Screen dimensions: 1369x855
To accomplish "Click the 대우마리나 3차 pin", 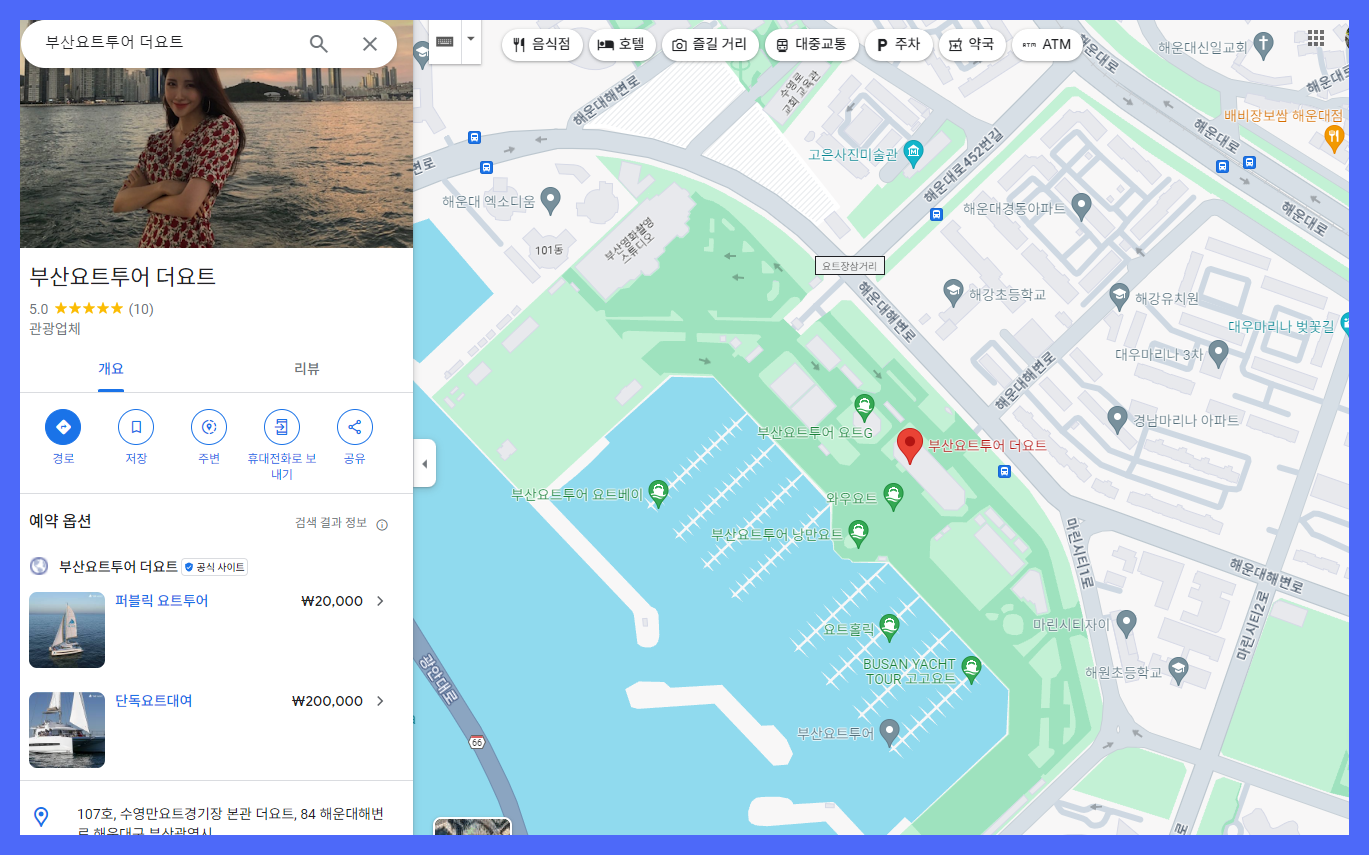I will pyautogui.click(x=1218, y=352).
